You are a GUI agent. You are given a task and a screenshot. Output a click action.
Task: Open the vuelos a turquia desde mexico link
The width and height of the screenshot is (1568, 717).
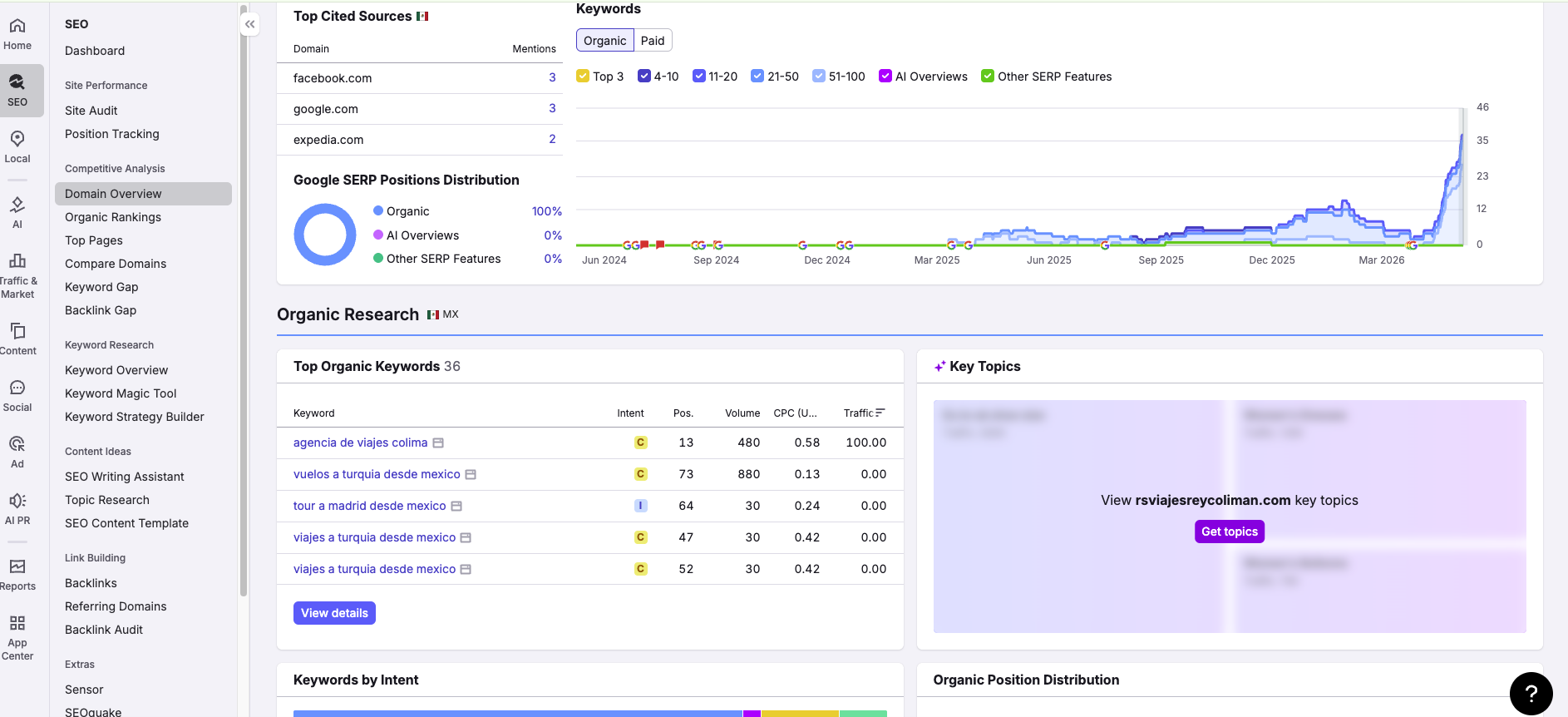(x=377, y=474)
